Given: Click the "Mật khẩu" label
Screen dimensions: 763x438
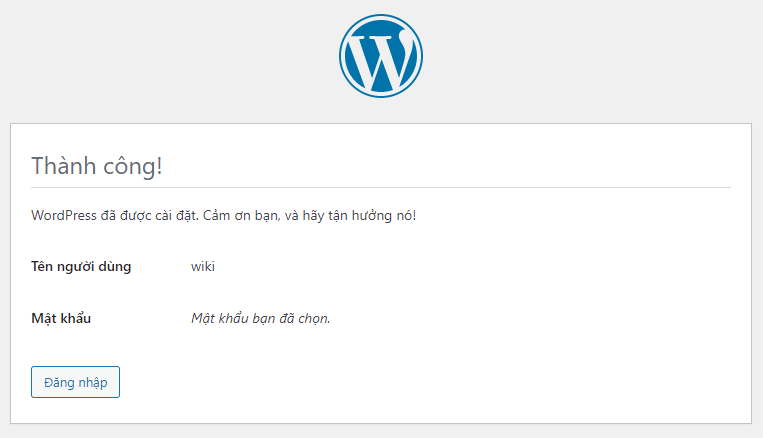Looking at the screenshot, I should 61,318.
